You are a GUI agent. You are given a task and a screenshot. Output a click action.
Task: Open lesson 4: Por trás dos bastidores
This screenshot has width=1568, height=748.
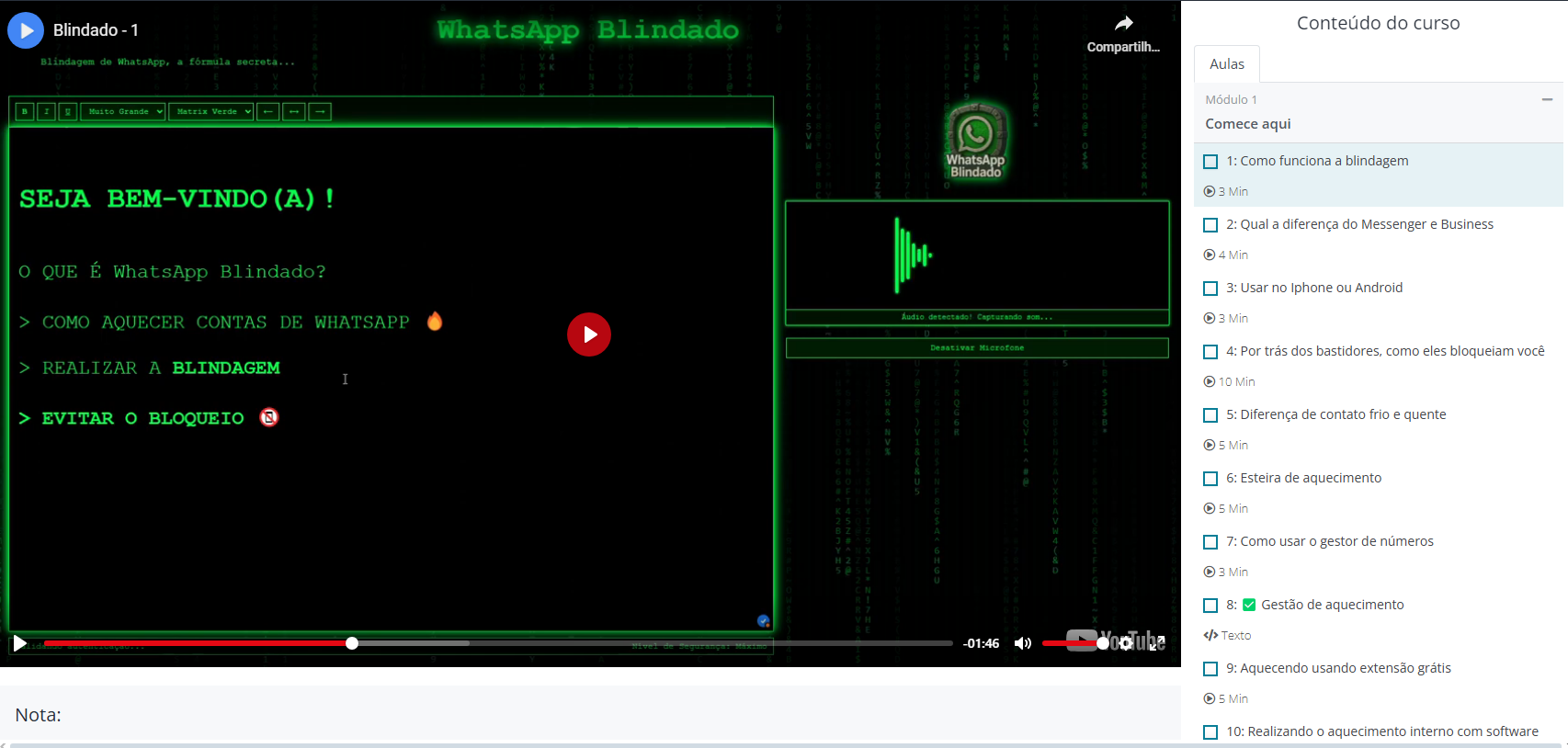pyautogui.click(x=1385, y=351)
